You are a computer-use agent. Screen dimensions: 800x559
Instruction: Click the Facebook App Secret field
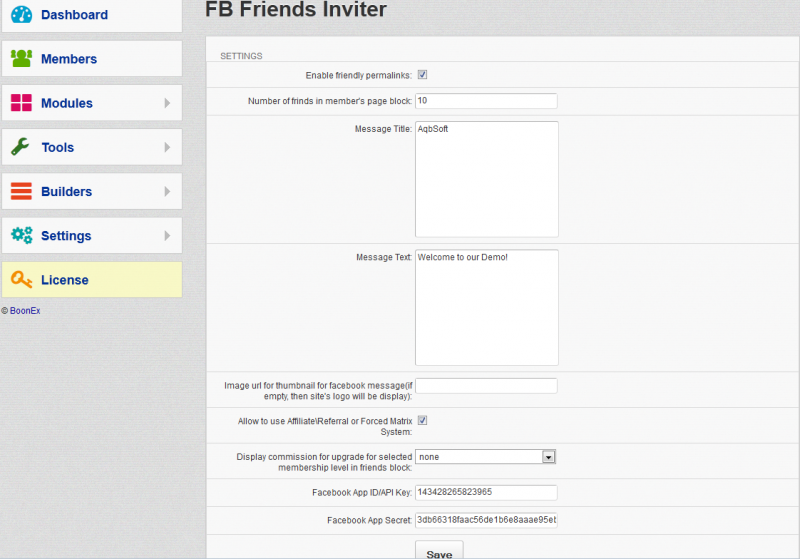pyautogui.click(x=486, y=520)
